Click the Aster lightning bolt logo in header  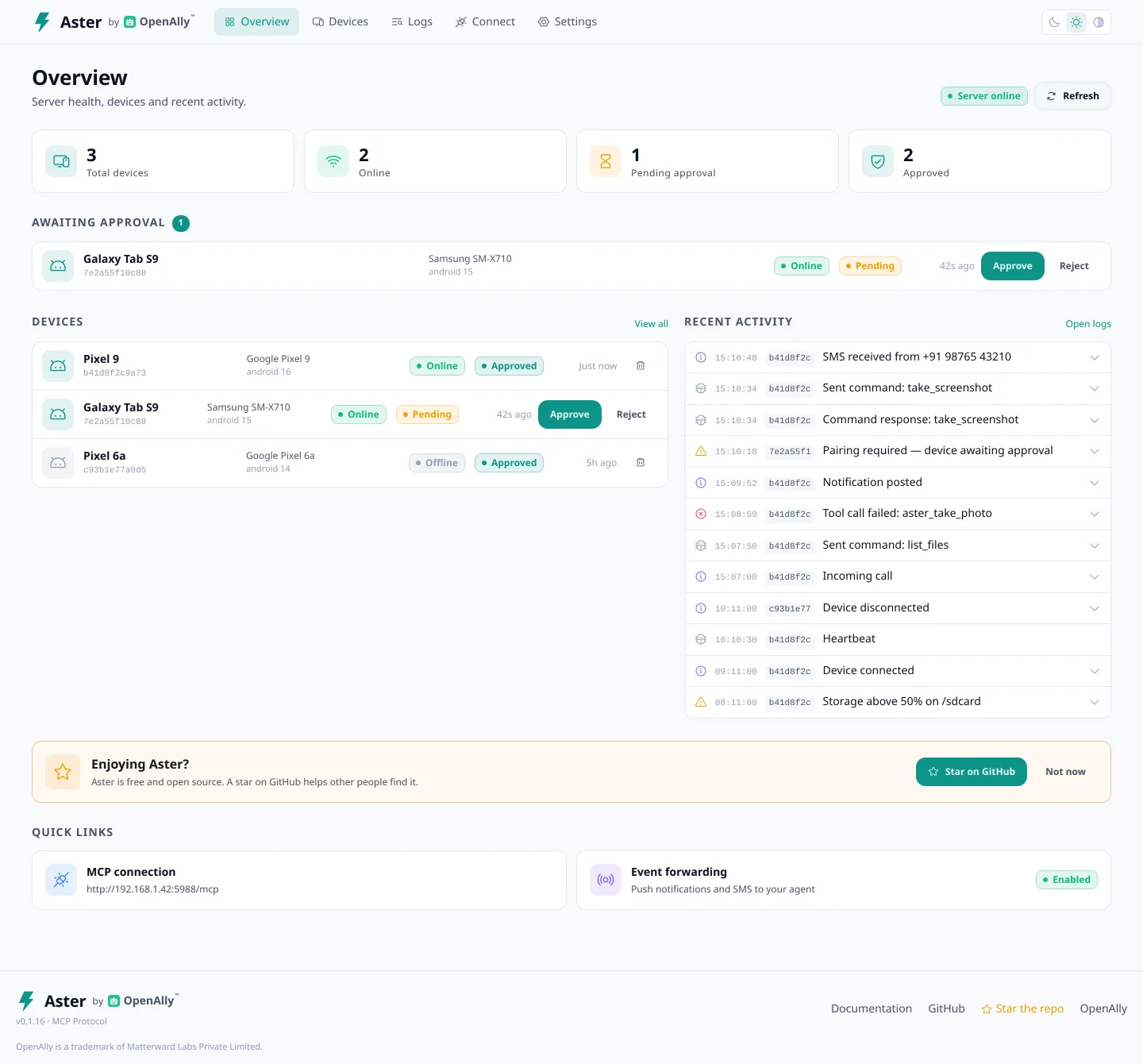click(42, 21)
